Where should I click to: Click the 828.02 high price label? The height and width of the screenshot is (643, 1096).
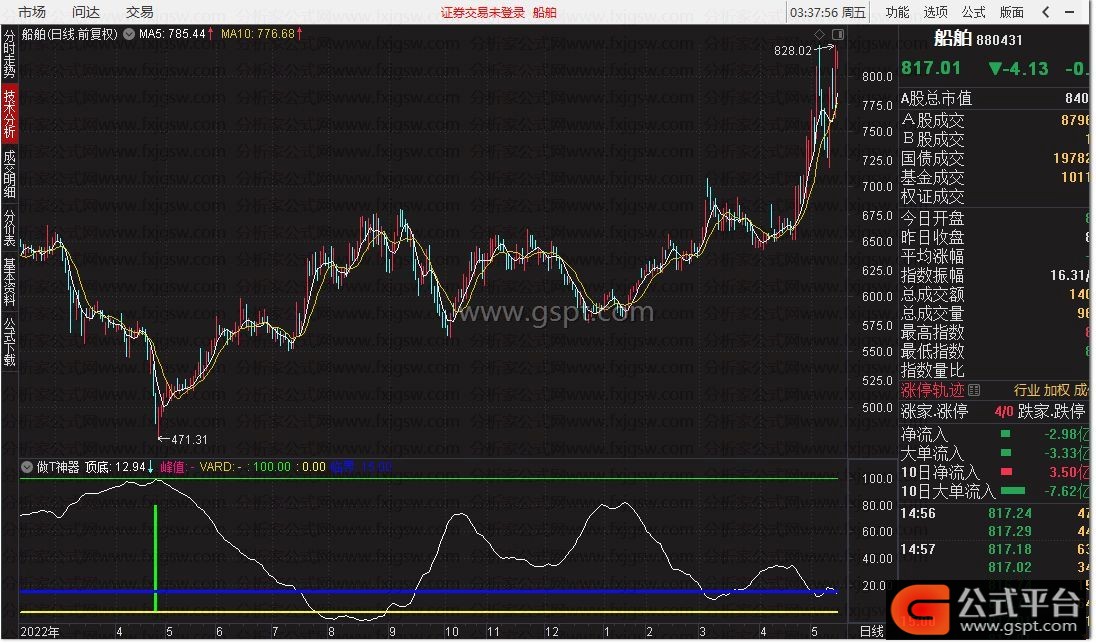(x=793, y=50)
